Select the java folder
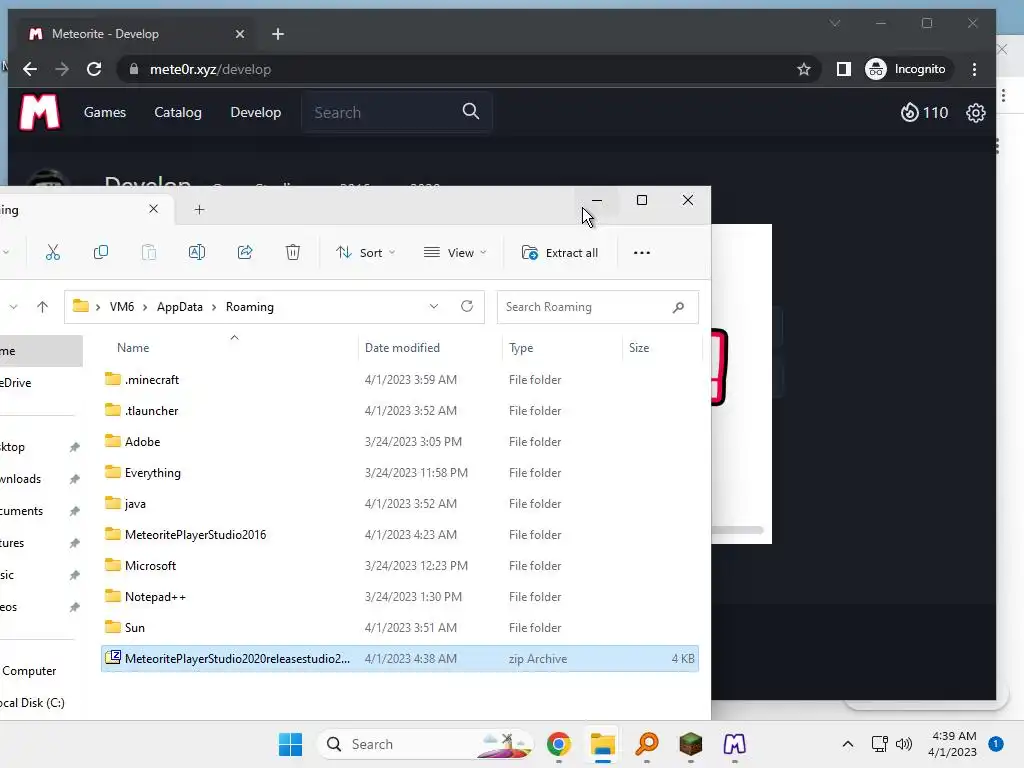Viewport: 1024px width, 768px height. coord(400,504)
